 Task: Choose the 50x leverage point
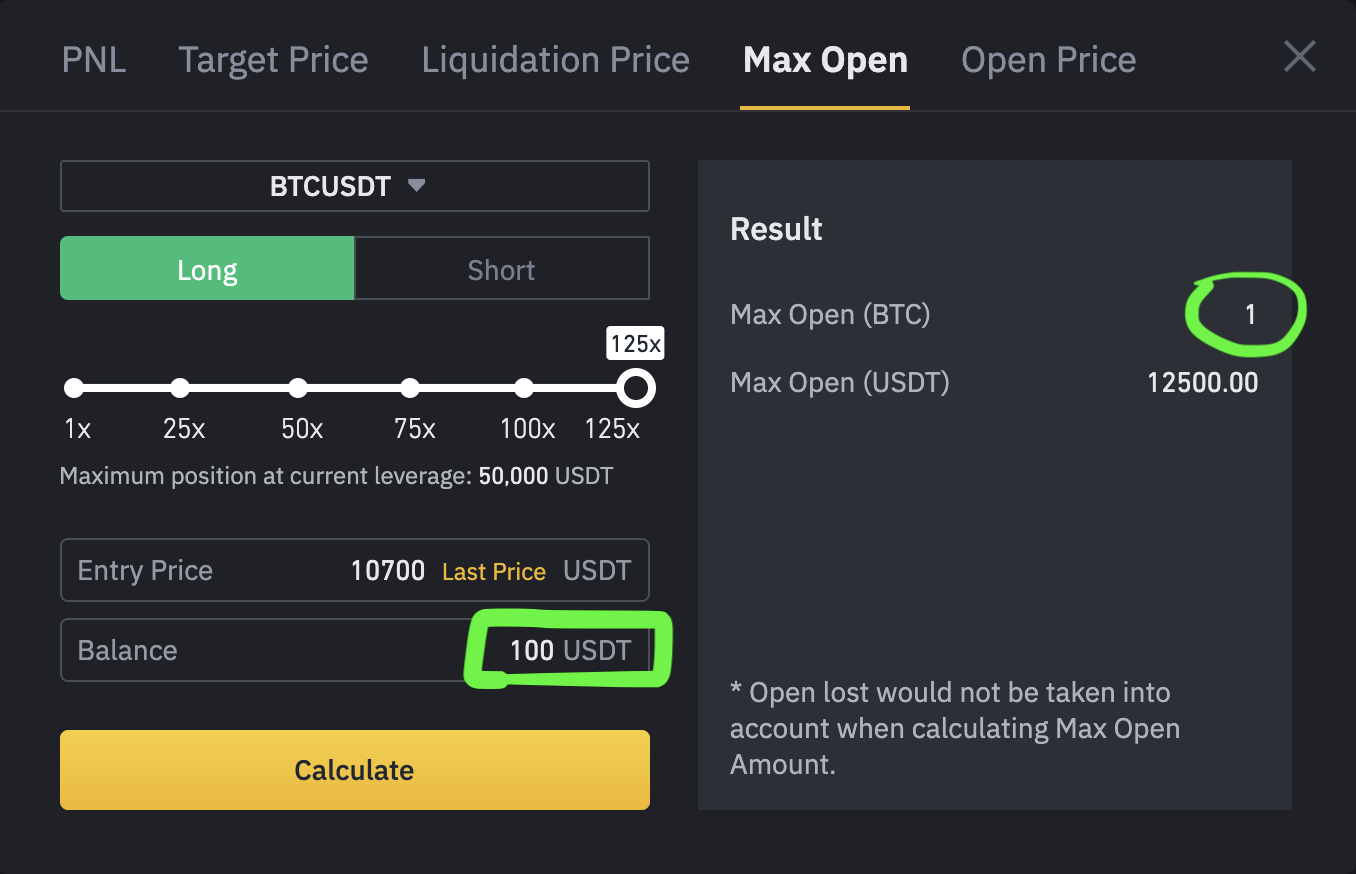point(298,388)
